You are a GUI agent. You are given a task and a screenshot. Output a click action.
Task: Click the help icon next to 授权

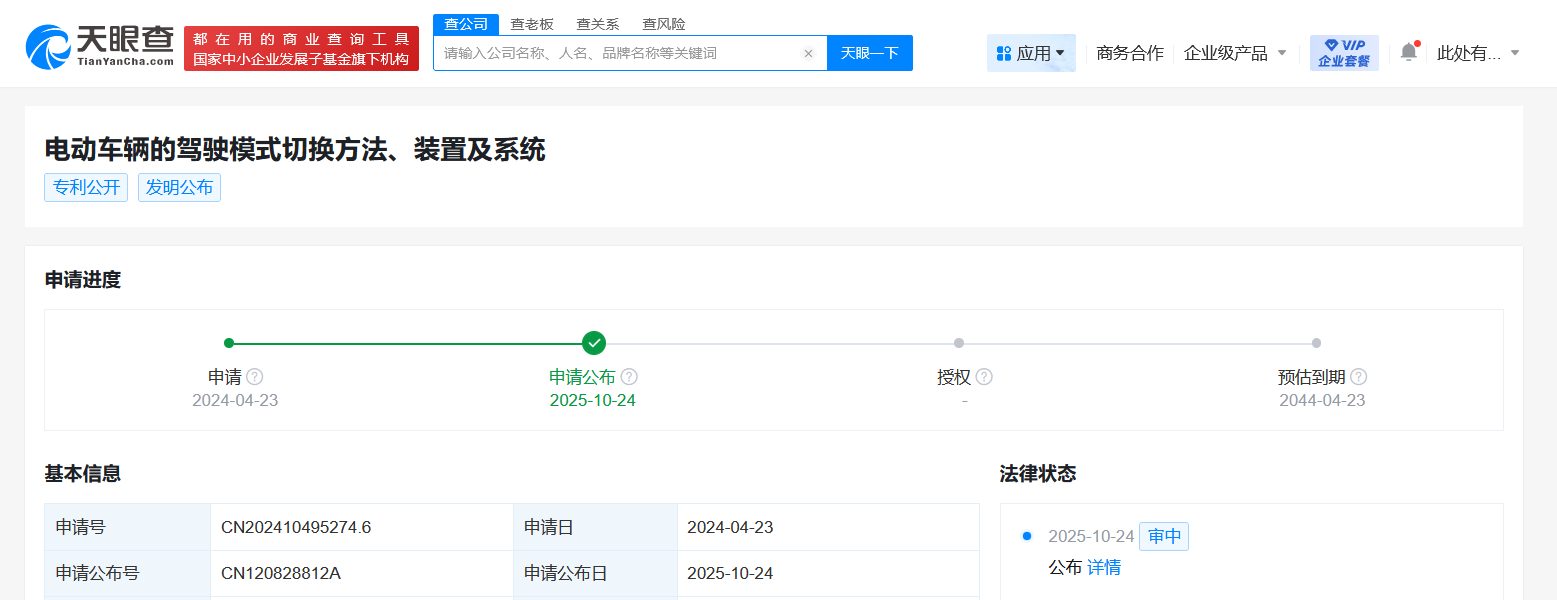pos(986,377)
